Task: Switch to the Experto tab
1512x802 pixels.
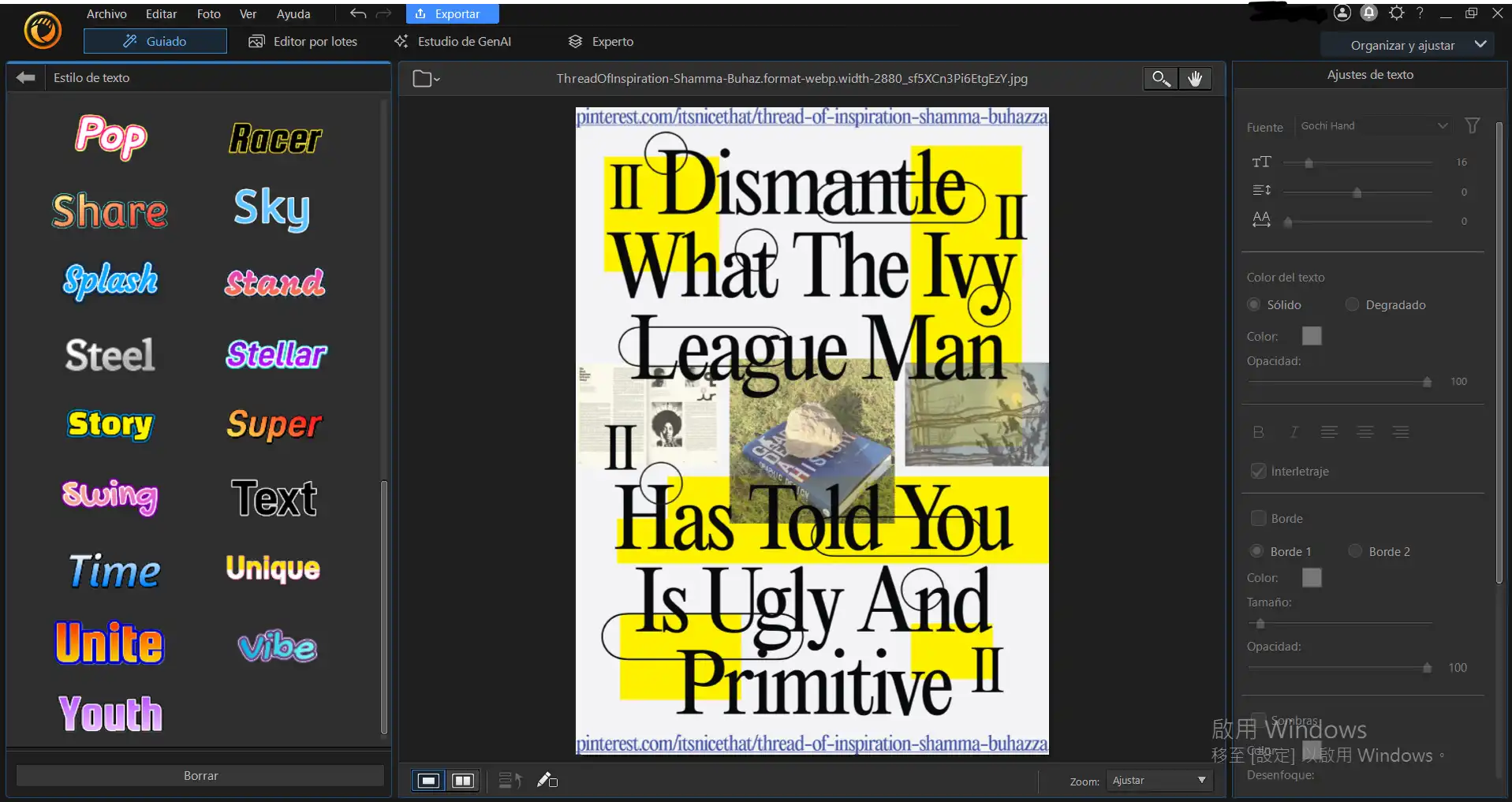Action: tap(602, 41)
